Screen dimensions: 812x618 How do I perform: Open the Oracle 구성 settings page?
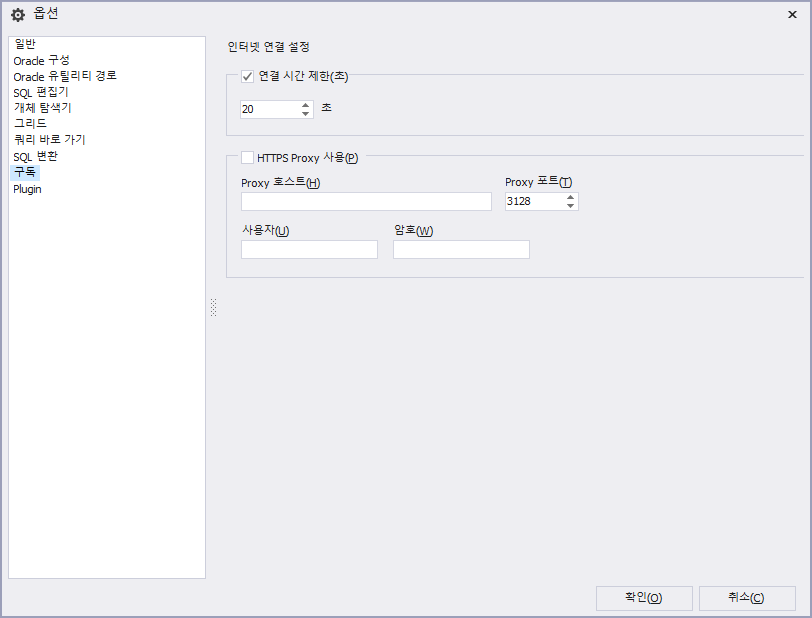click(x=39, y=60)
